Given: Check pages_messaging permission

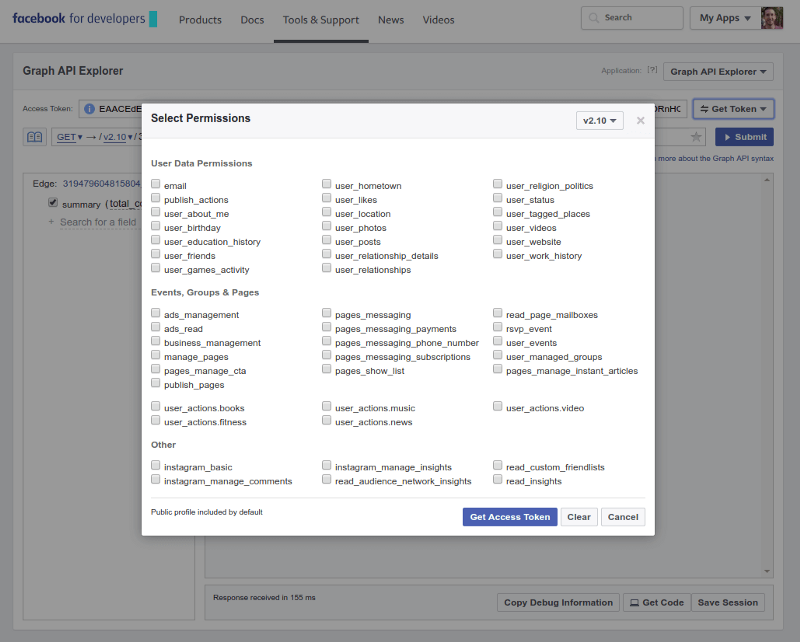Looking at the screenshot, I should click(x=327, y=313).
